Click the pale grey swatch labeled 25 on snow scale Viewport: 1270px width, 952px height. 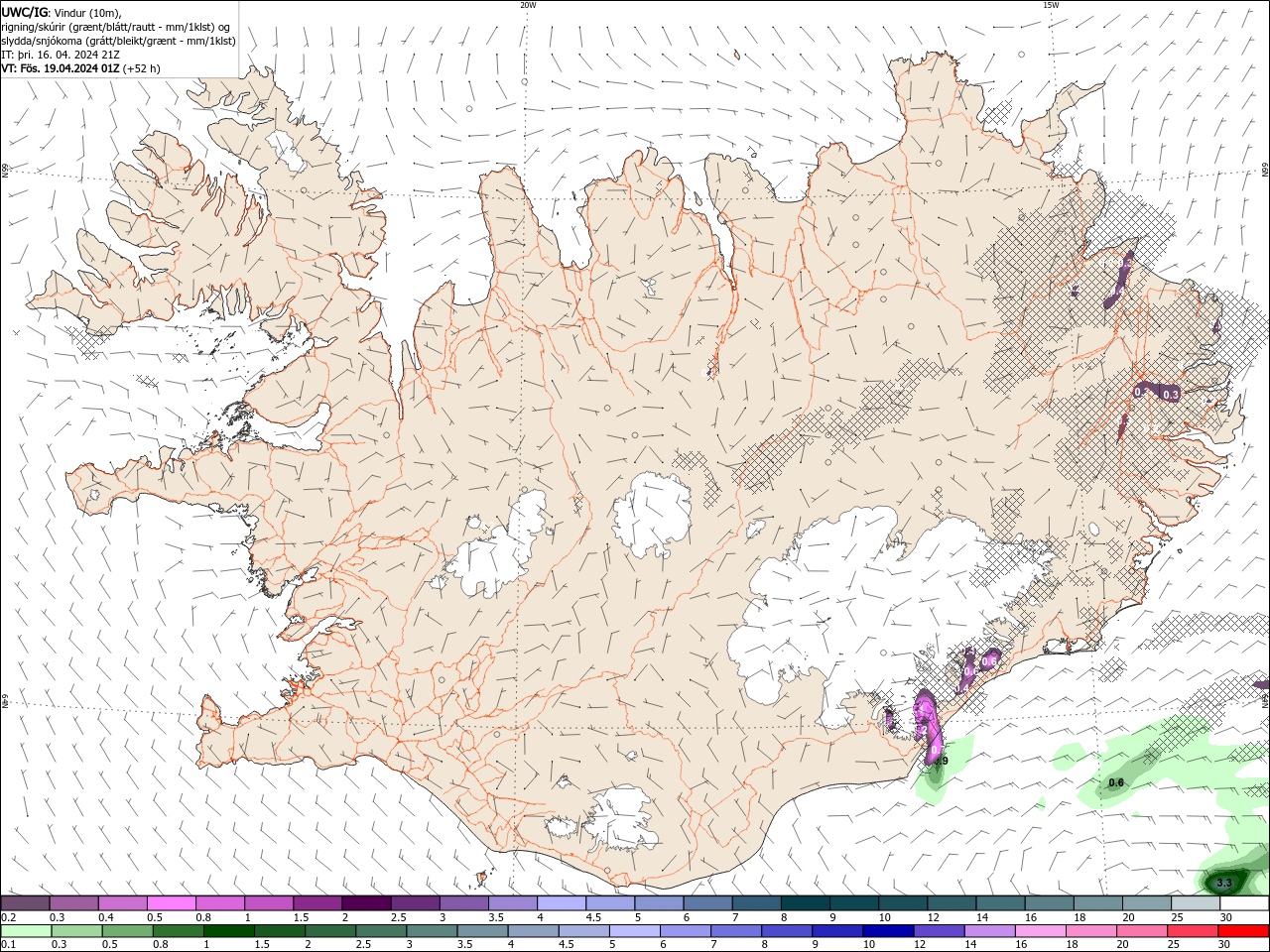(x=1196, y=903)
